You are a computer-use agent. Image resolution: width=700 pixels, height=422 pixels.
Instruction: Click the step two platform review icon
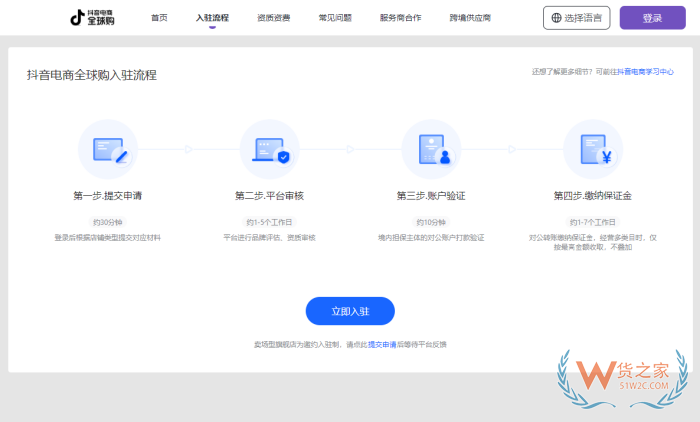click(x=270, y=149)
